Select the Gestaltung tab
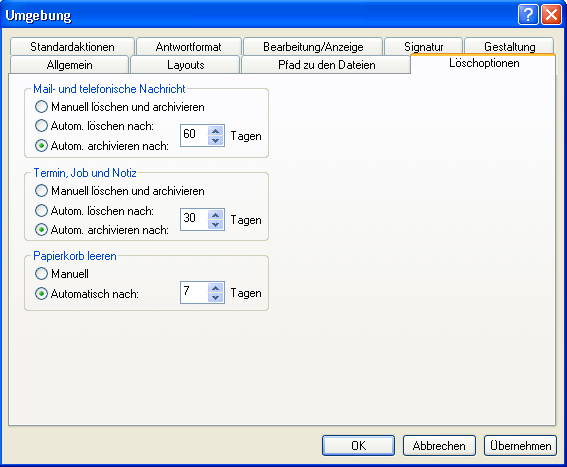The width and height of the screenshot is (567, 467). point(510,47)
